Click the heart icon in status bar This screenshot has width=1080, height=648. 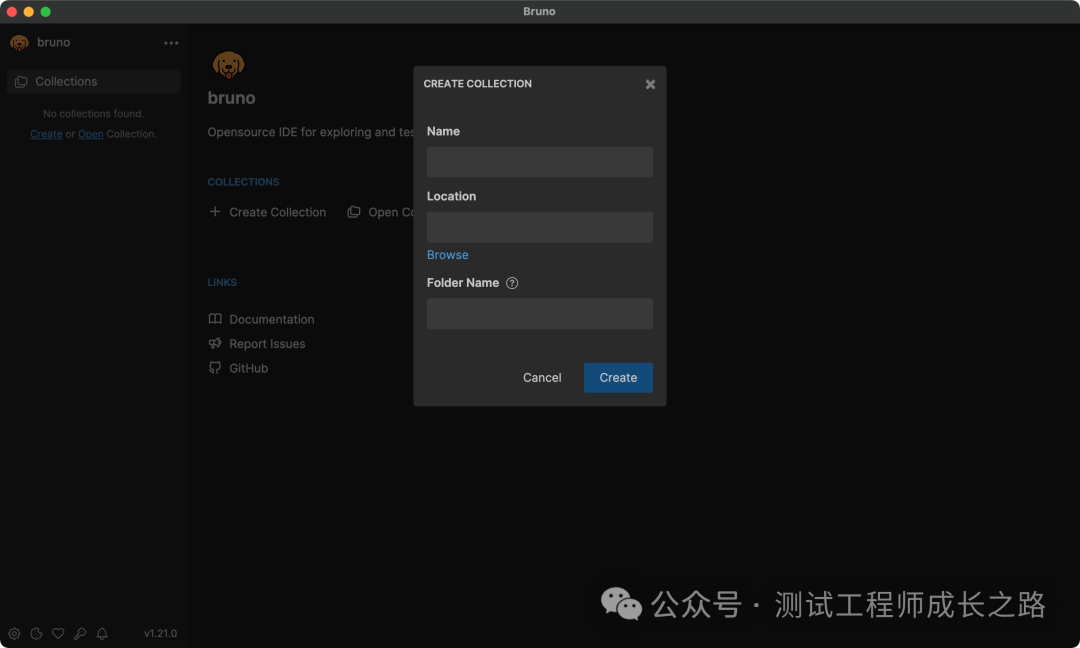59,634
